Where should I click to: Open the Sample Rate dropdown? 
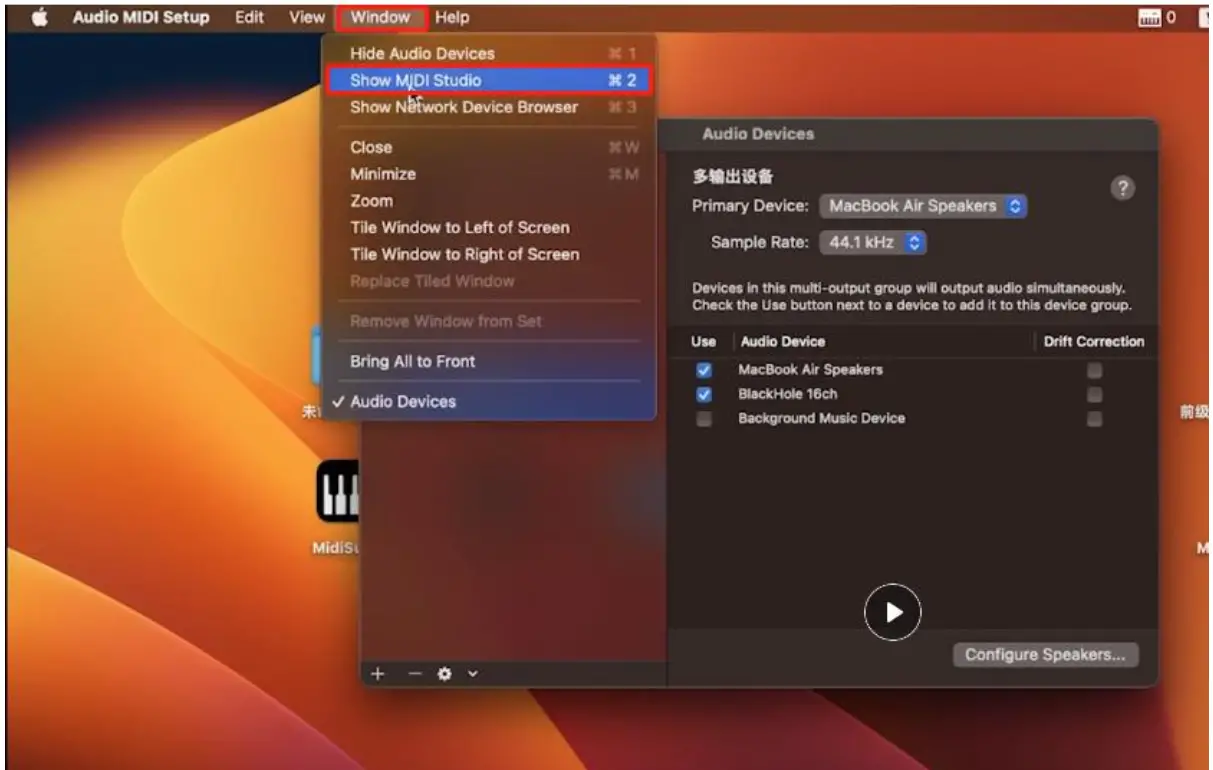pyautogui.click(x=873, y=242)
